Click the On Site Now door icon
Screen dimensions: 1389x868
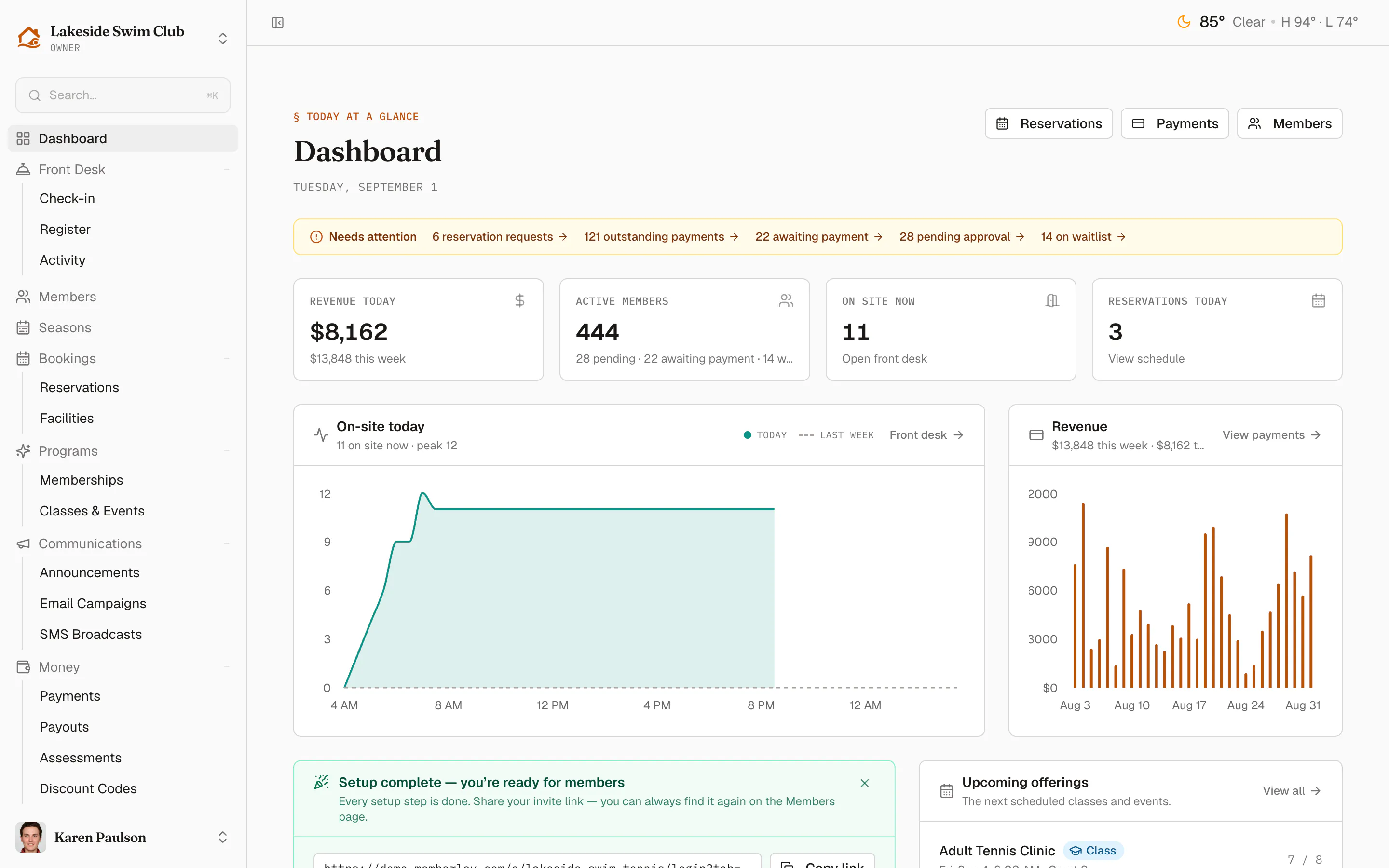tap(1052, 301)
